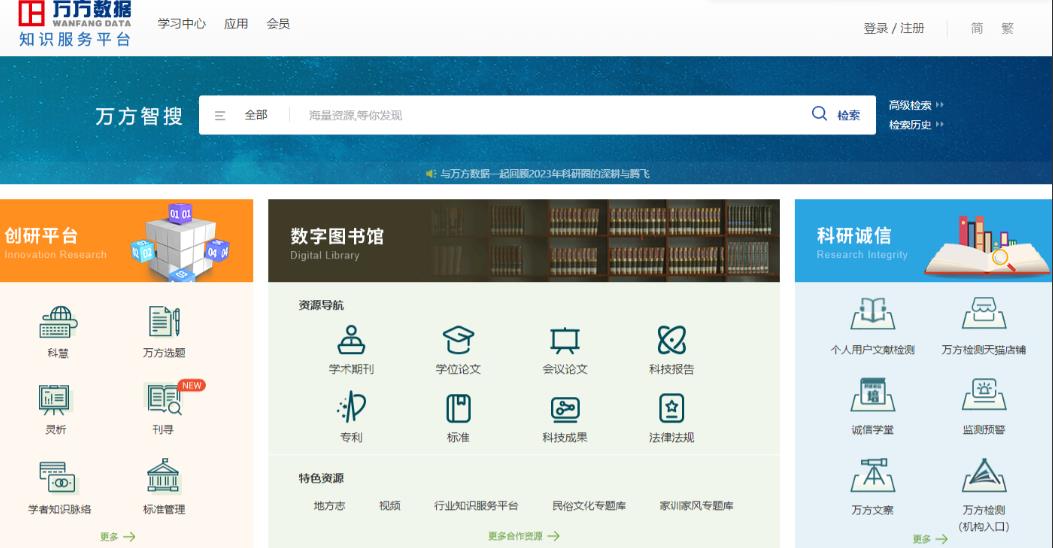This screenshot has width=1053, height=548.
Task: Open the 学术期刊 resource icon
Action: pos(351,340)
